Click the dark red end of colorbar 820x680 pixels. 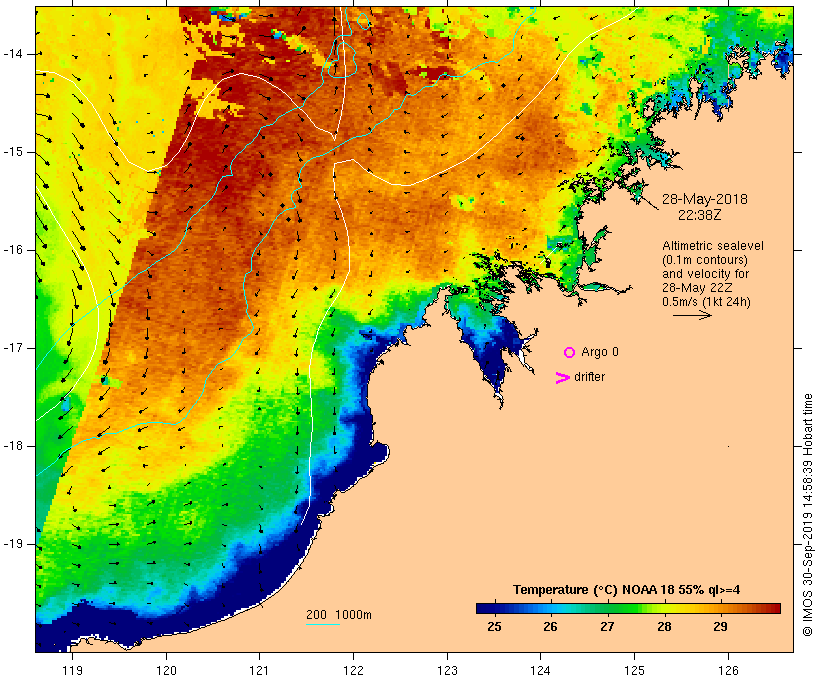[775, 608]
